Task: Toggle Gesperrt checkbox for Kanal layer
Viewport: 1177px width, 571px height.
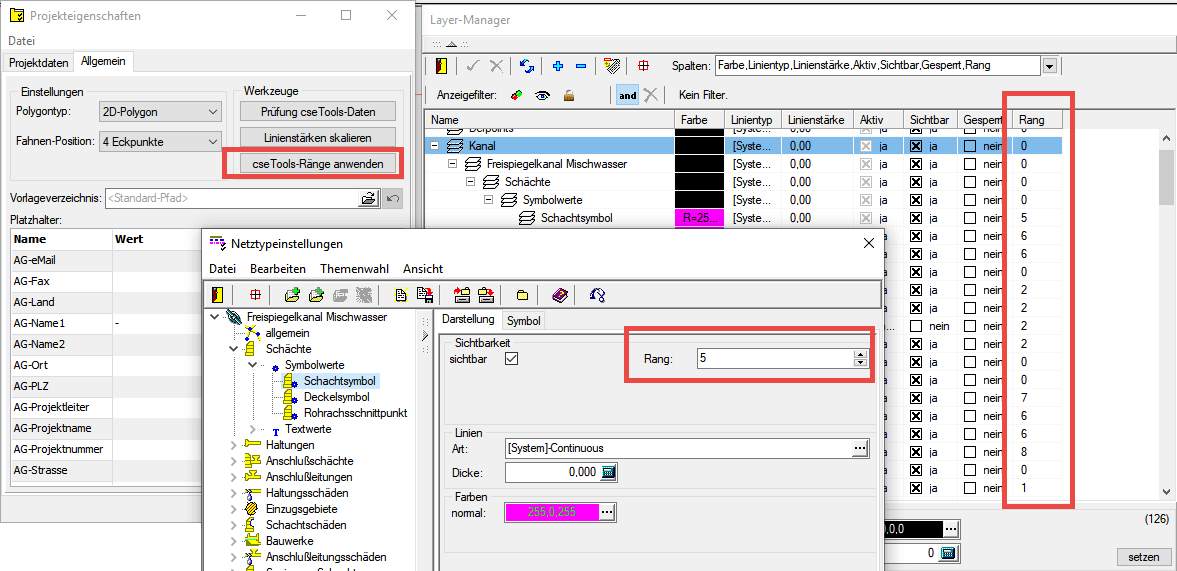Action: [968, 146]
